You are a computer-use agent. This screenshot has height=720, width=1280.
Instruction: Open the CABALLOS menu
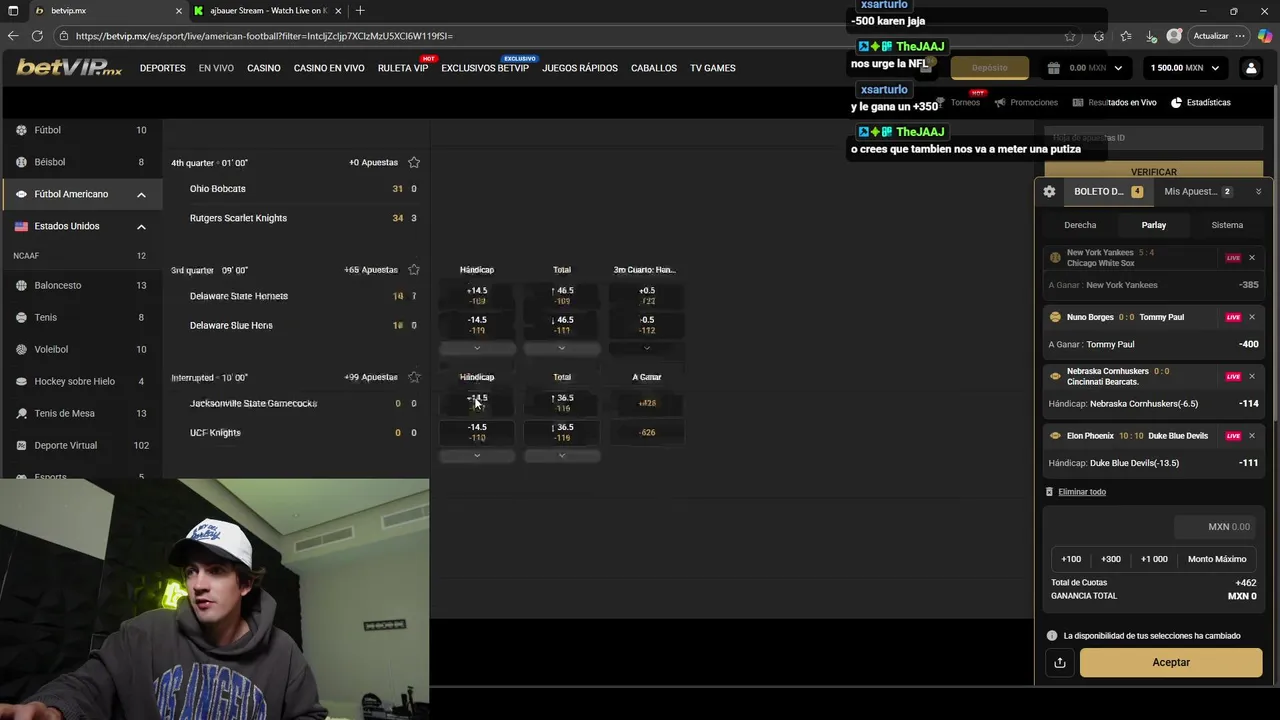pos(654,68)
